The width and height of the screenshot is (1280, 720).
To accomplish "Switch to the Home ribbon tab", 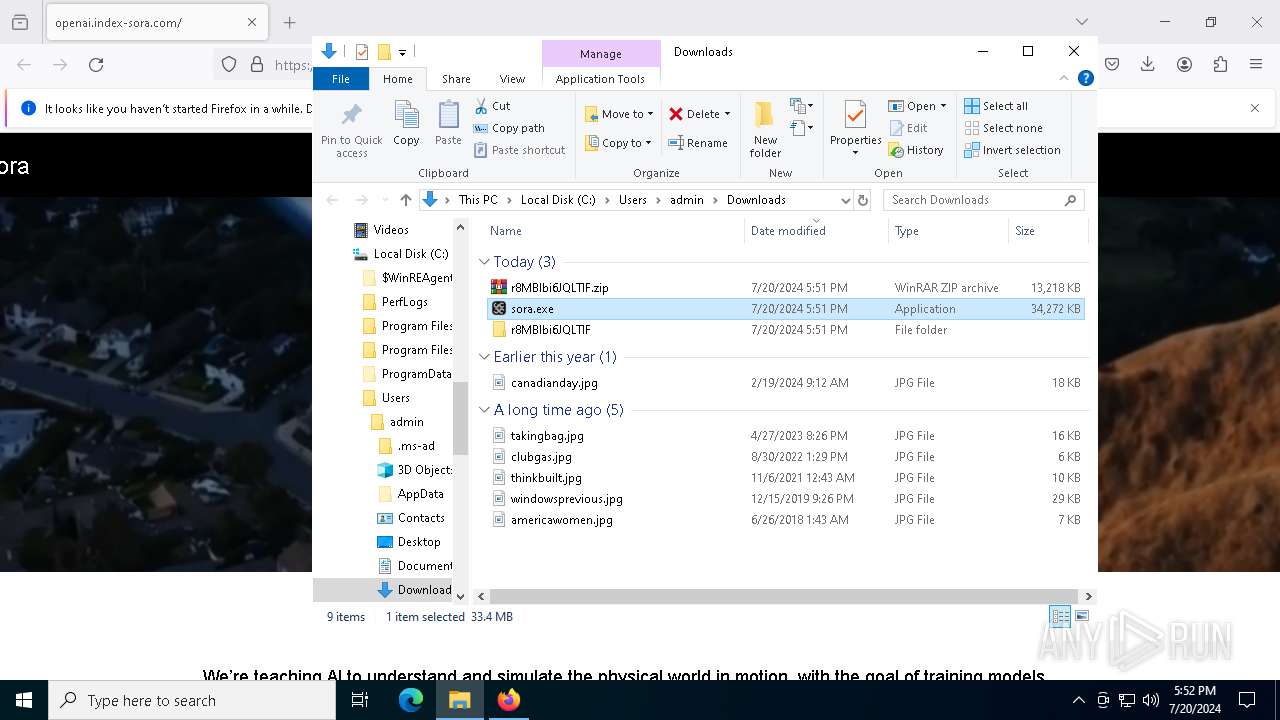I will [397, 79].
